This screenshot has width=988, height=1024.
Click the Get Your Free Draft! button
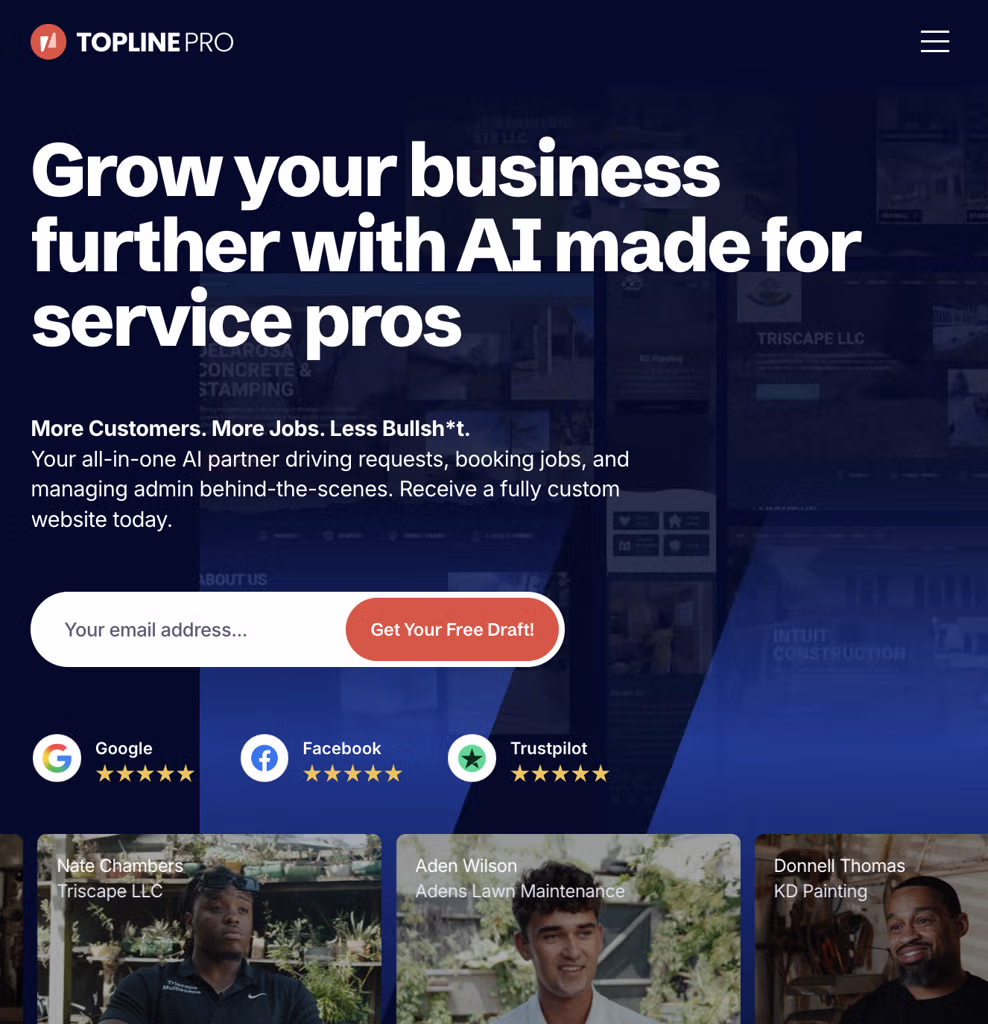[x=452, y=630]
